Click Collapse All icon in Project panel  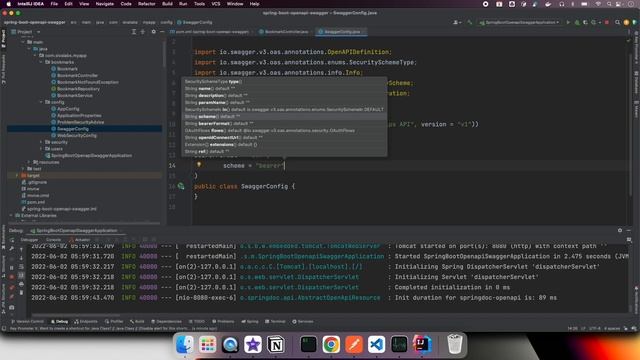coord(143,31)
